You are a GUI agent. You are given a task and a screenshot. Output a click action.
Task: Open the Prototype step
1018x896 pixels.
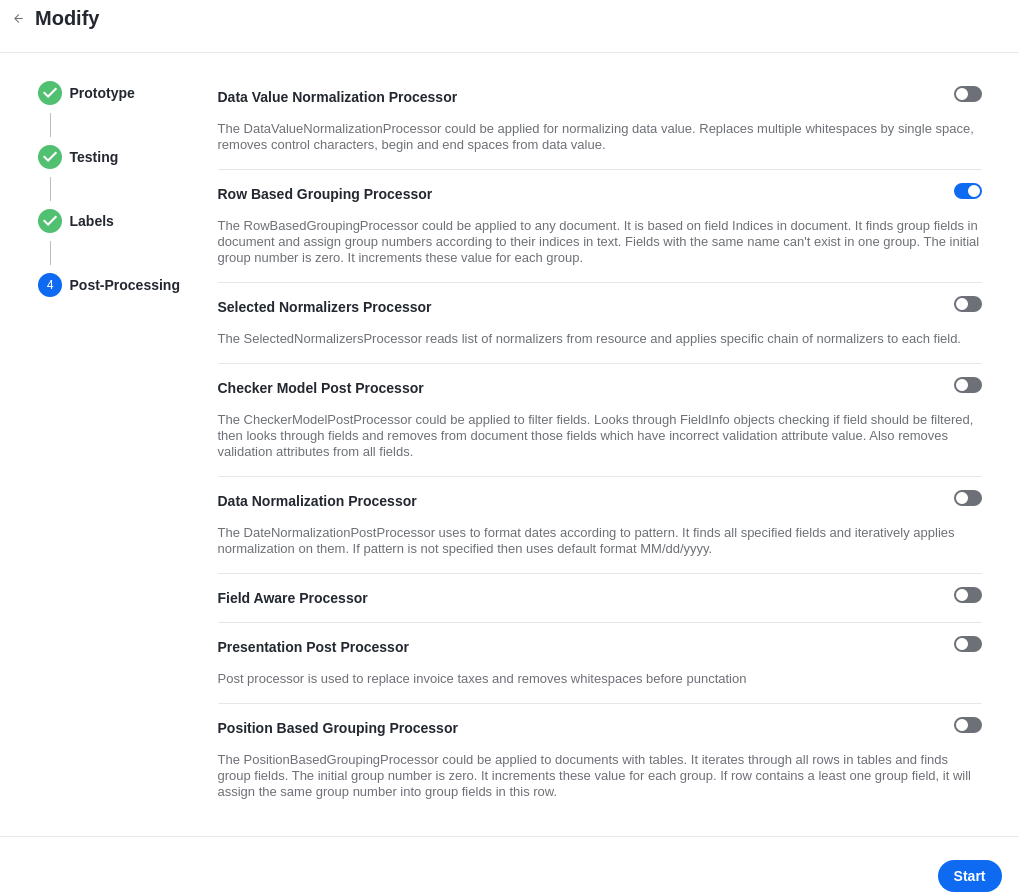102,93
